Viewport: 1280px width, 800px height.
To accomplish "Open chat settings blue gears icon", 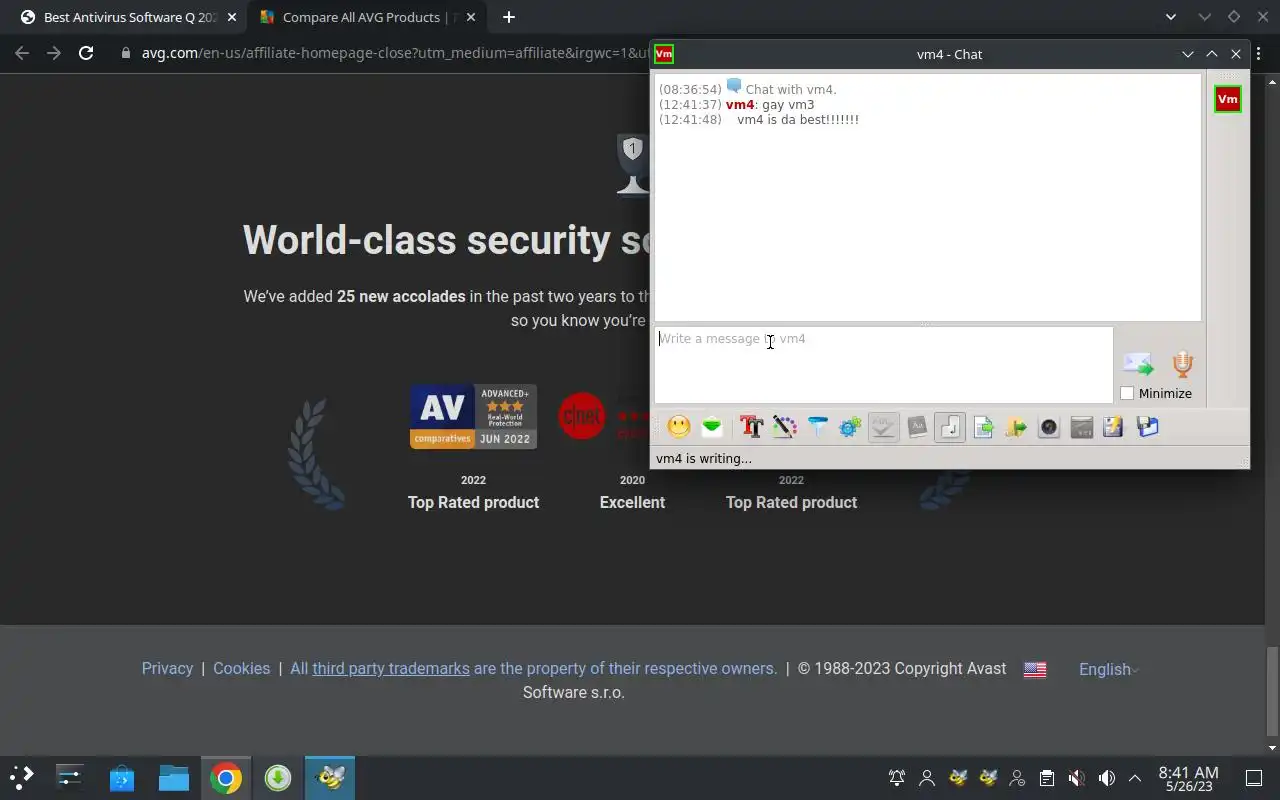I will click(850, 427).
